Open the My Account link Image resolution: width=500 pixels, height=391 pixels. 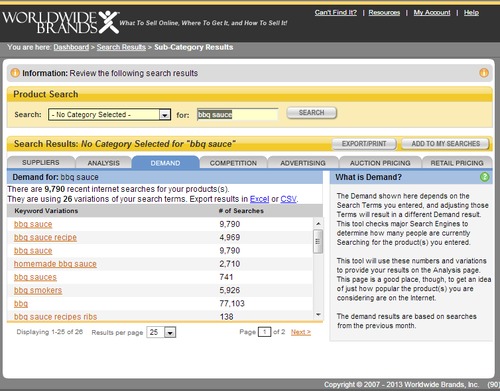point(432,13)
